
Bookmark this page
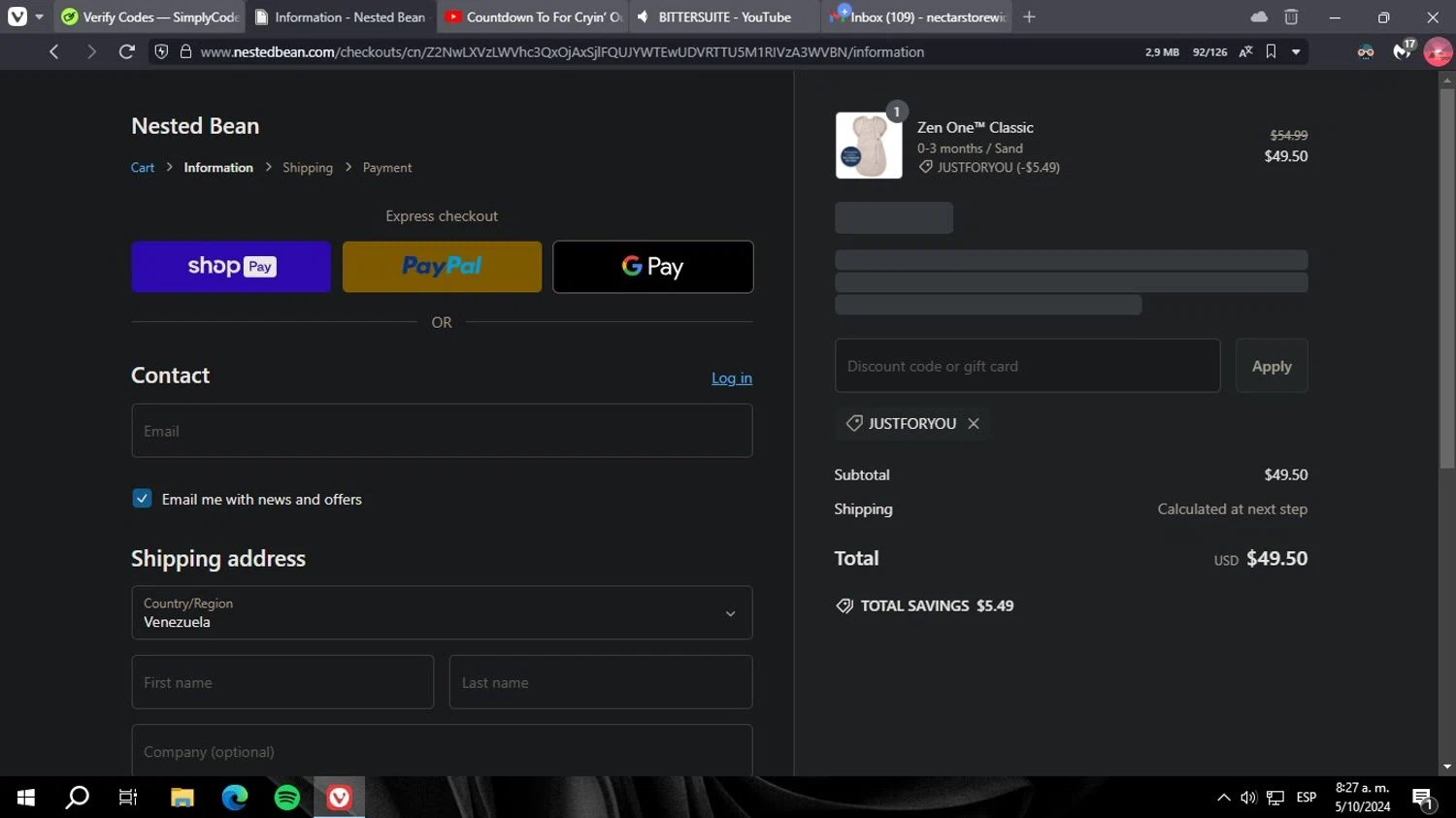[1271, 51]
